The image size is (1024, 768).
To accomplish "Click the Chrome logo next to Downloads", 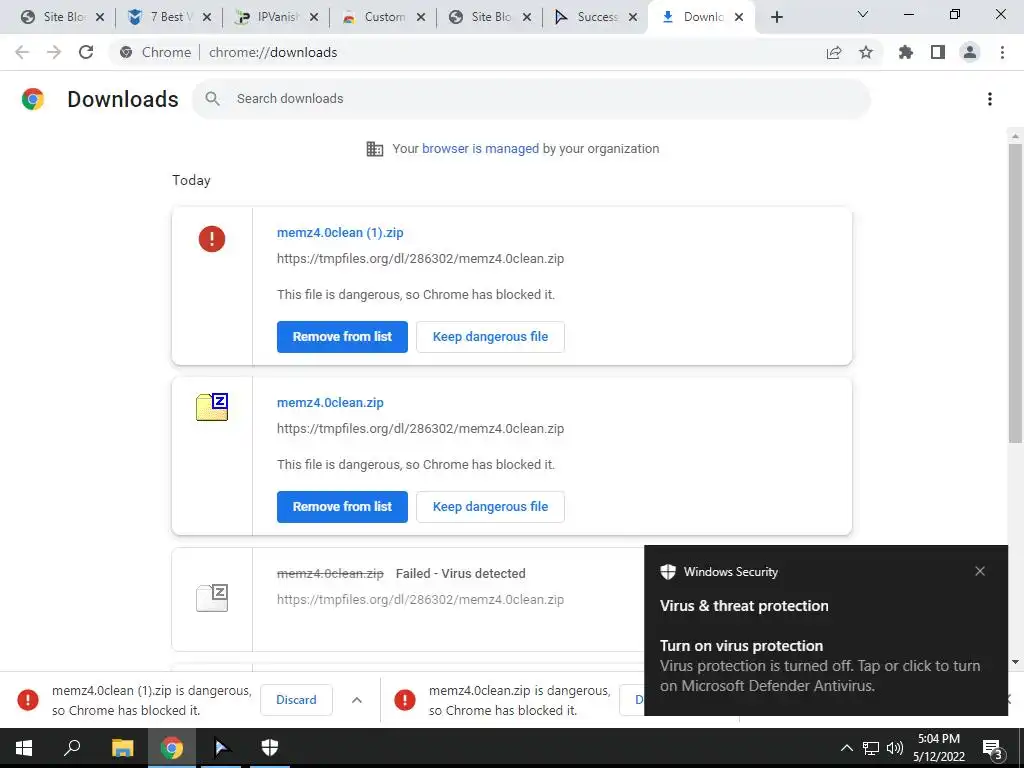I will pos(33,99).
